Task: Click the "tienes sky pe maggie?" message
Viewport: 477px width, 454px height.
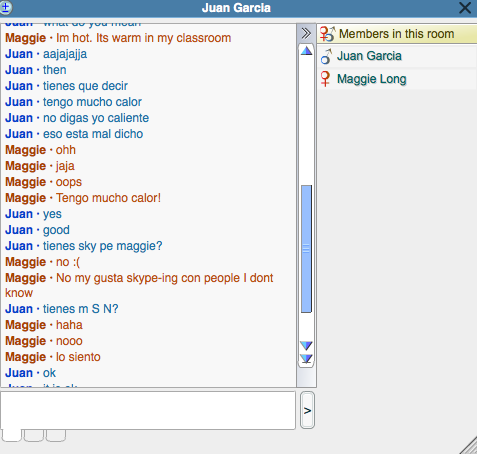Action: pos(103,246)
